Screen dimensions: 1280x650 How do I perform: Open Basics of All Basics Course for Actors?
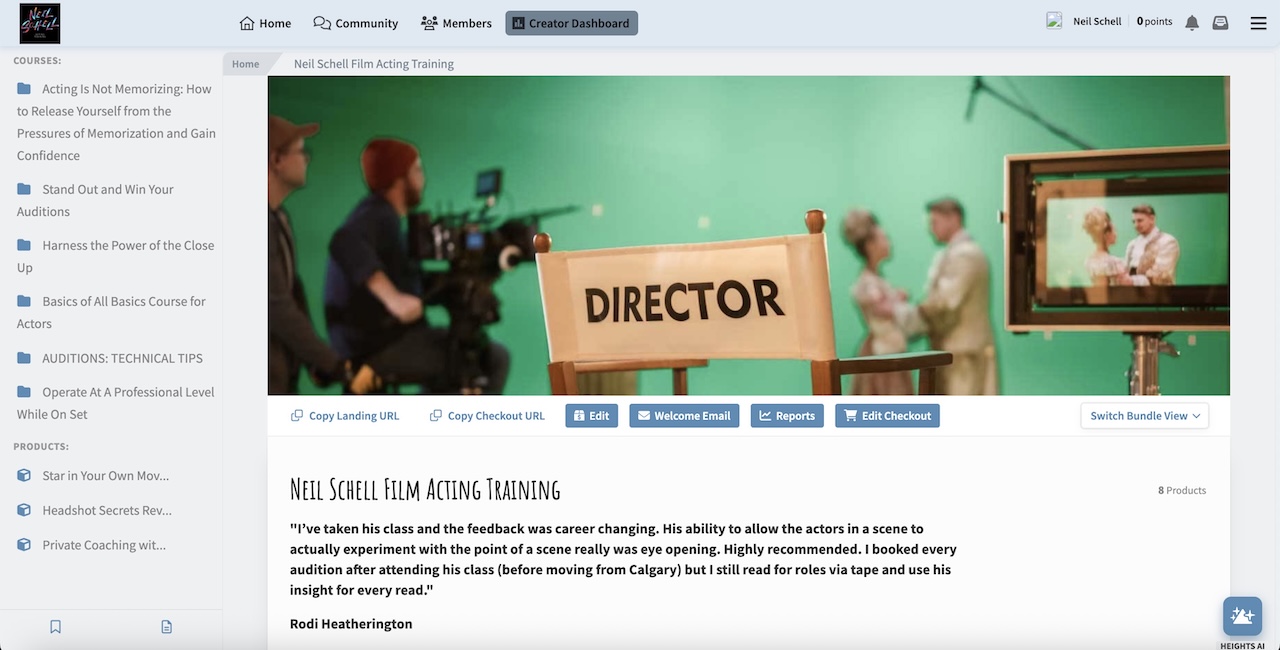point(111,312)
